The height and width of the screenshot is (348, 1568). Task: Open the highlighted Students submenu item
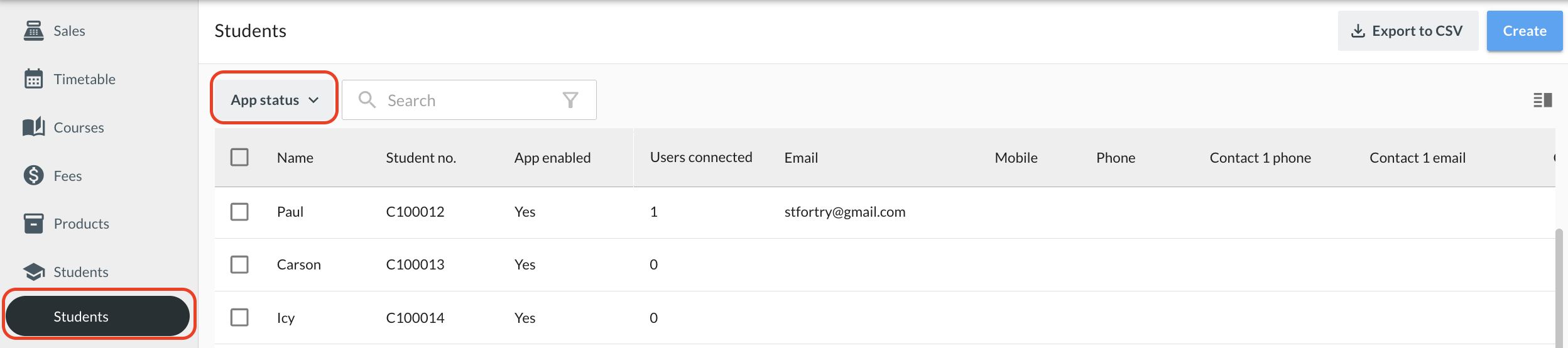[x=98, y=316]
